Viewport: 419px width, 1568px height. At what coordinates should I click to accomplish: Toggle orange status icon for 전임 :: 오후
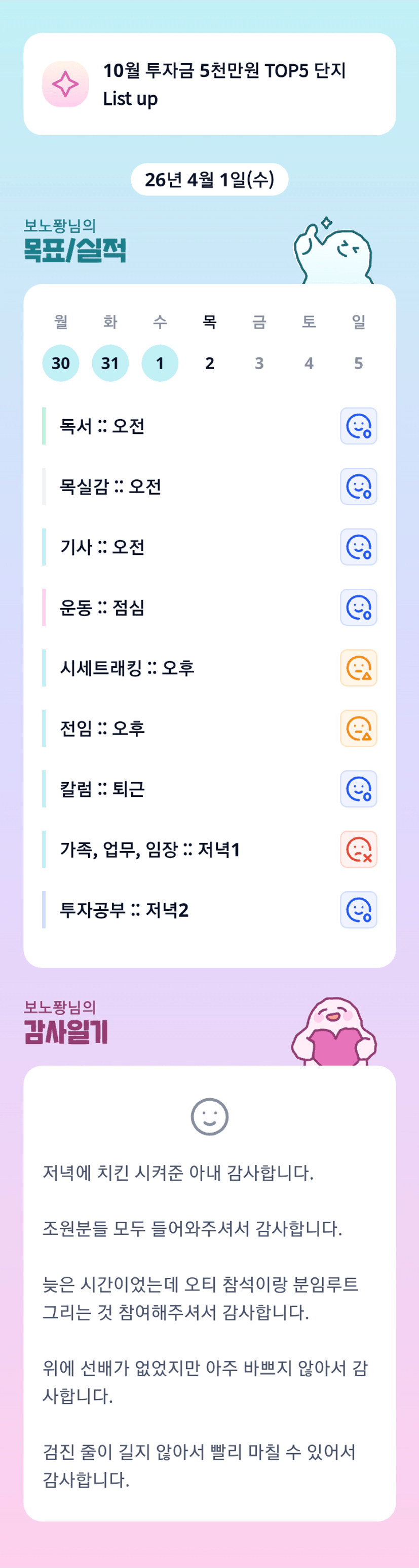point(358,728)
